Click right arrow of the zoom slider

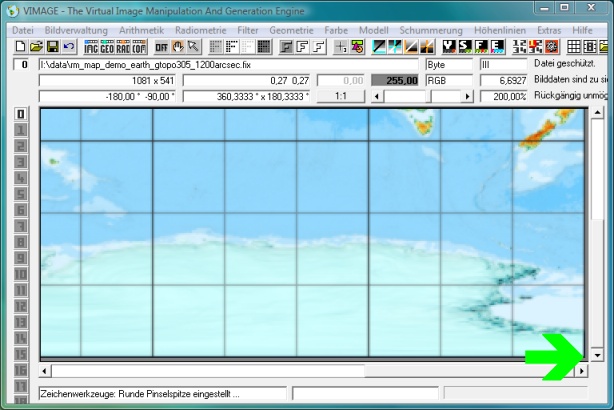(x=466, y=96)
